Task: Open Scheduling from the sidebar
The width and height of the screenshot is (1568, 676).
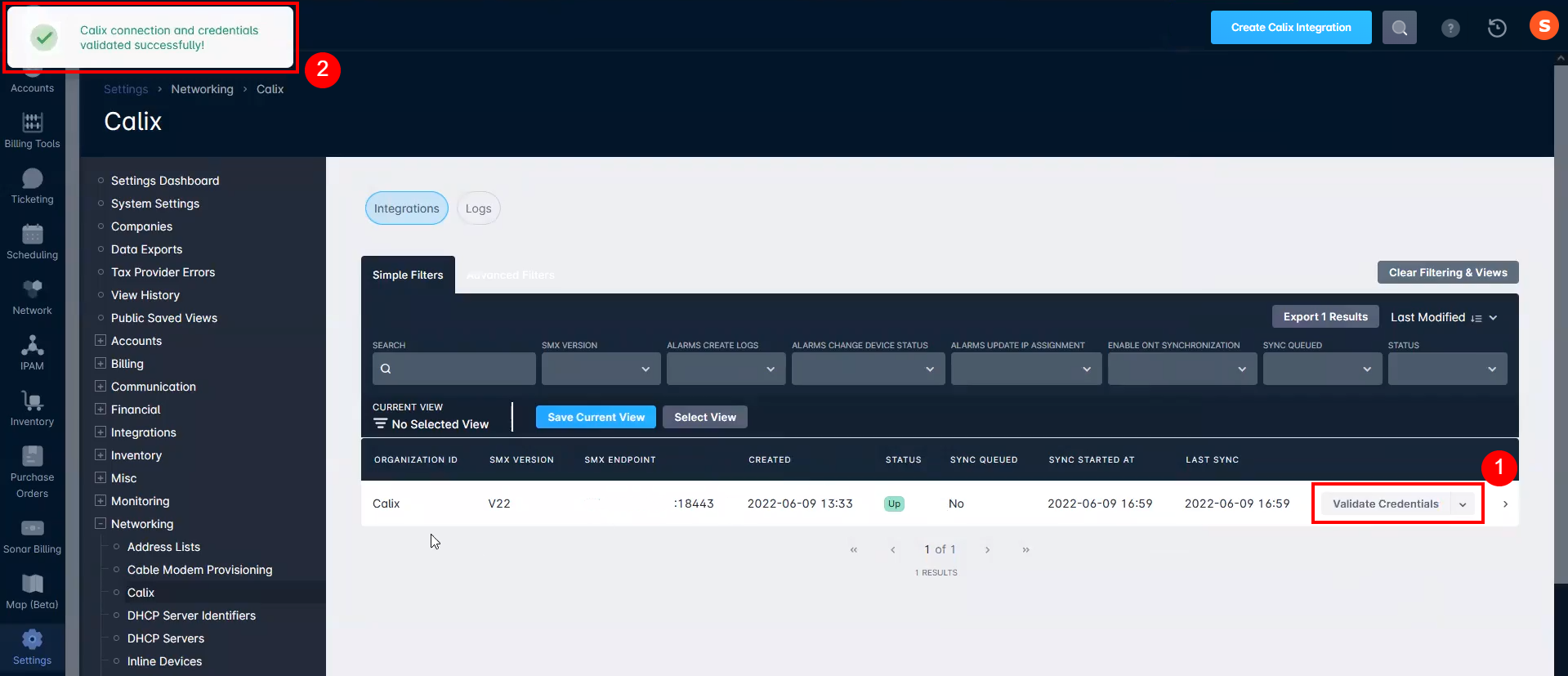Action: [x=32, y=242]
